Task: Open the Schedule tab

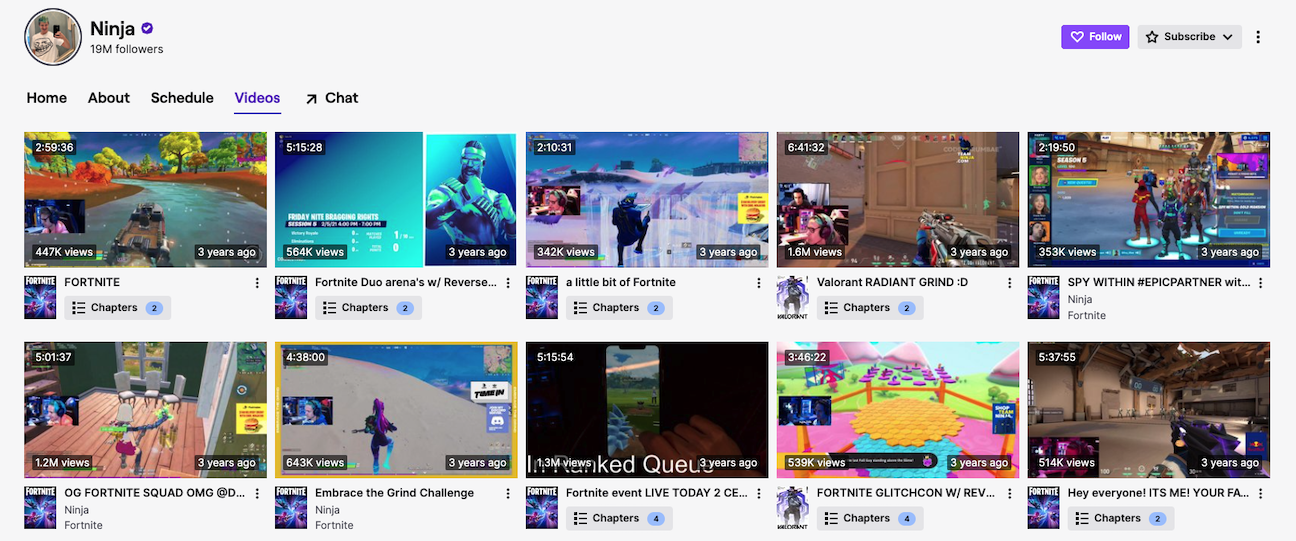Action: (182, 98)
